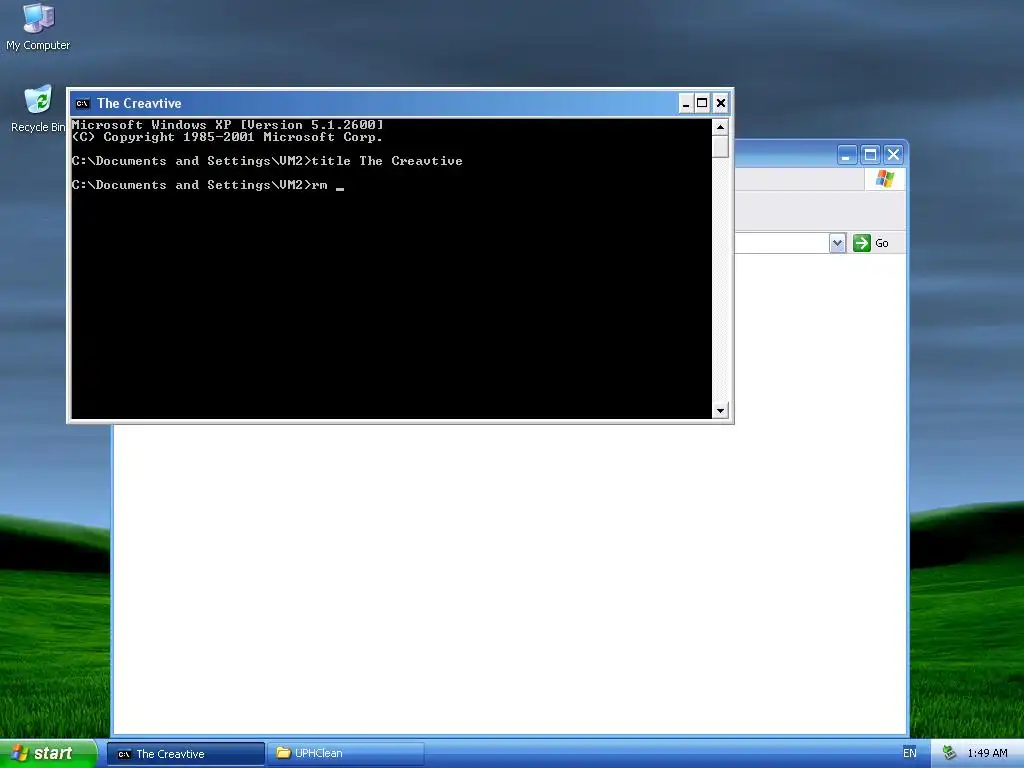The image size is (1024, 768).
Task: Click the system tray safely remove hardware icon
Action: click(949, 754)
